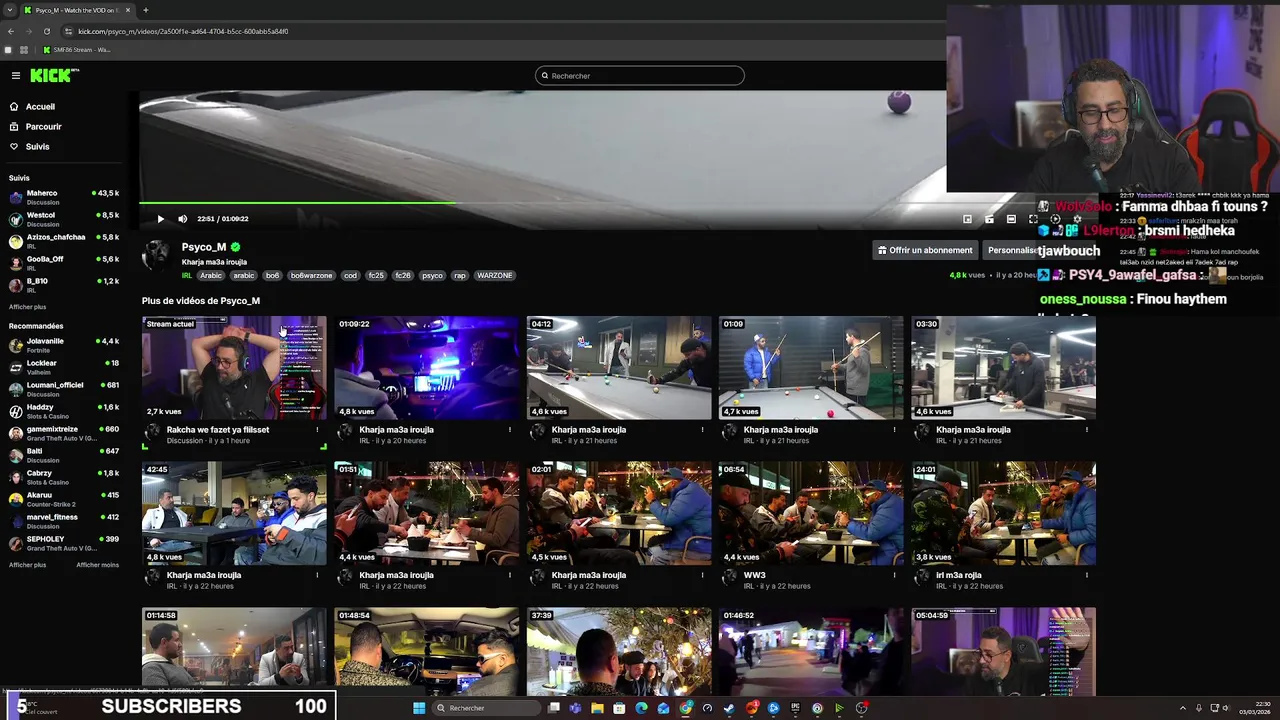The image size is (1280, 720).
Task: Open Microsoft Edge from taskbar
Action: coord(641,708)
